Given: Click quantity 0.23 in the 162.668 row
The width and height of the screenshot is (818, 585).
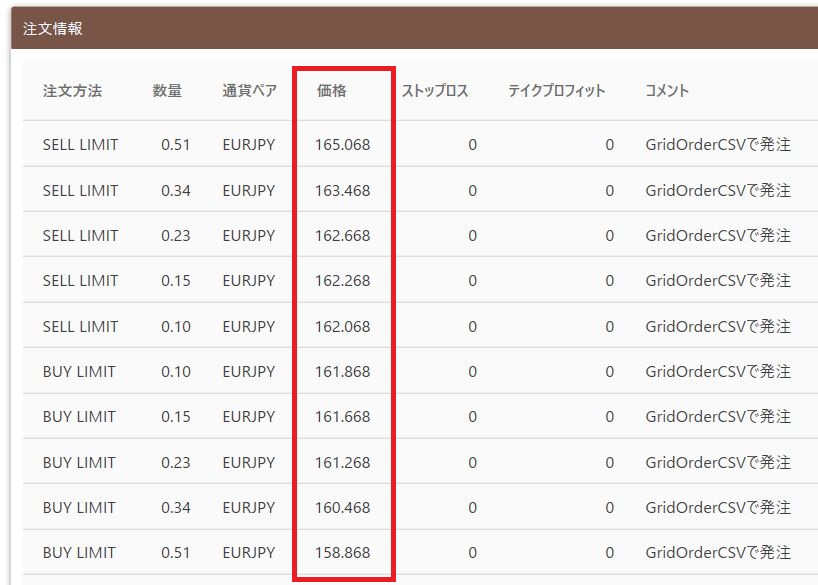Looking at the screenshot, I should 175,235.
